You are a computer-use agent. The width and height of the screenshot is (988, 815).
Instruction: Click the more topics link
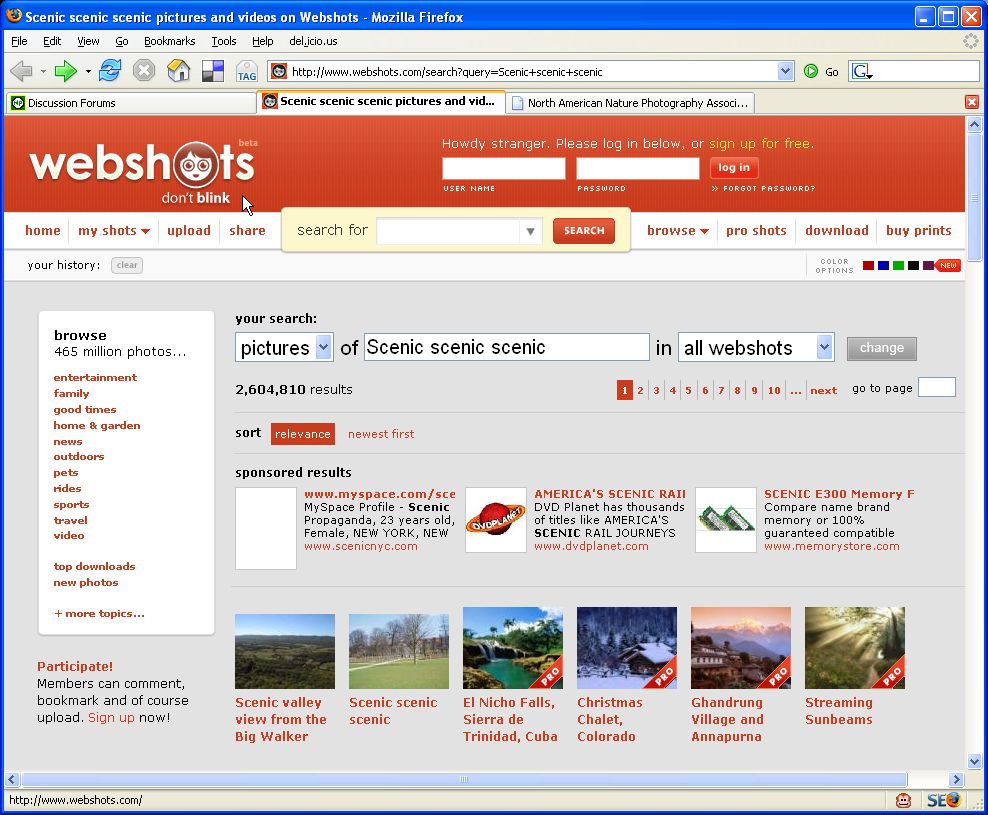click(100, 613)
